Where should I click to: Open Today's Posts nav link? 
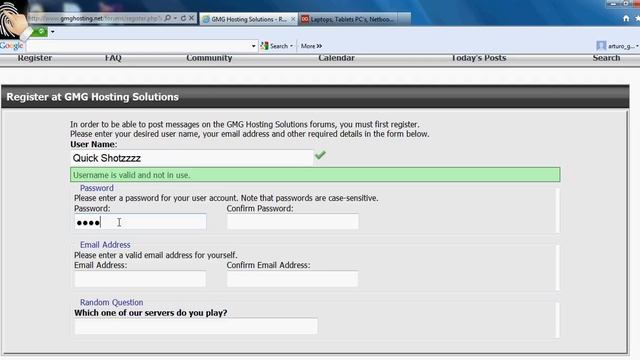pos(478,58)
